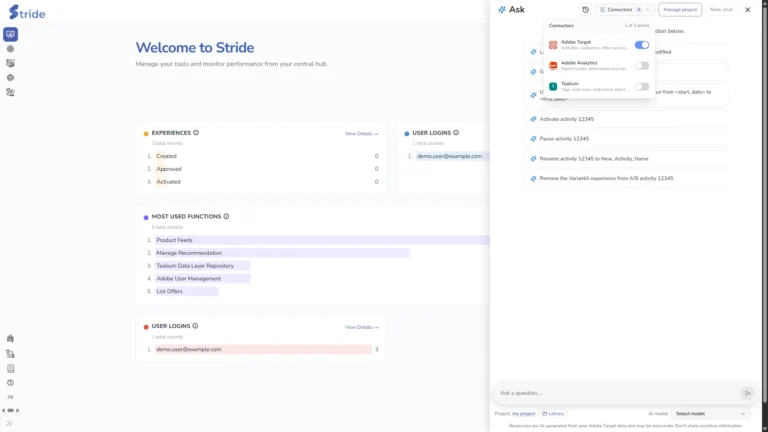Choose 'Remove the VariantA experience' suggestion
The height and width of the screenshot is (432, 768).
click(x=625, y=178)
